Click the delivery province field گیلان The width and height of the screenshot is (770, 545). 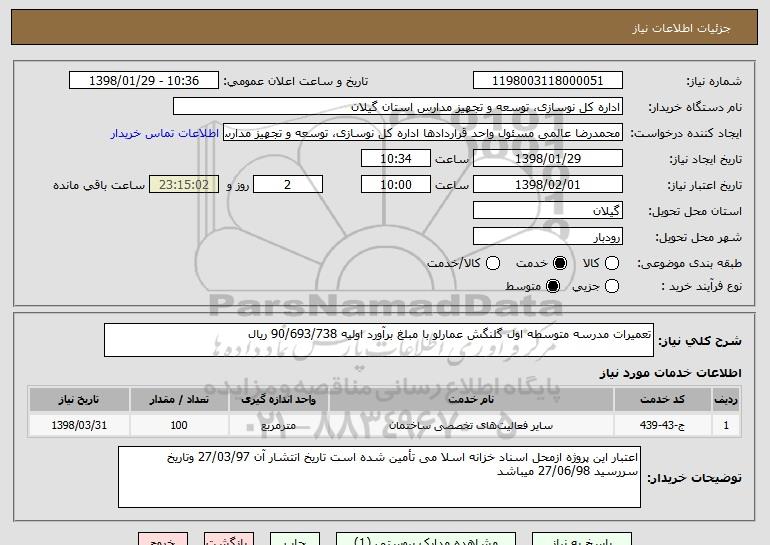click(548, 211)
